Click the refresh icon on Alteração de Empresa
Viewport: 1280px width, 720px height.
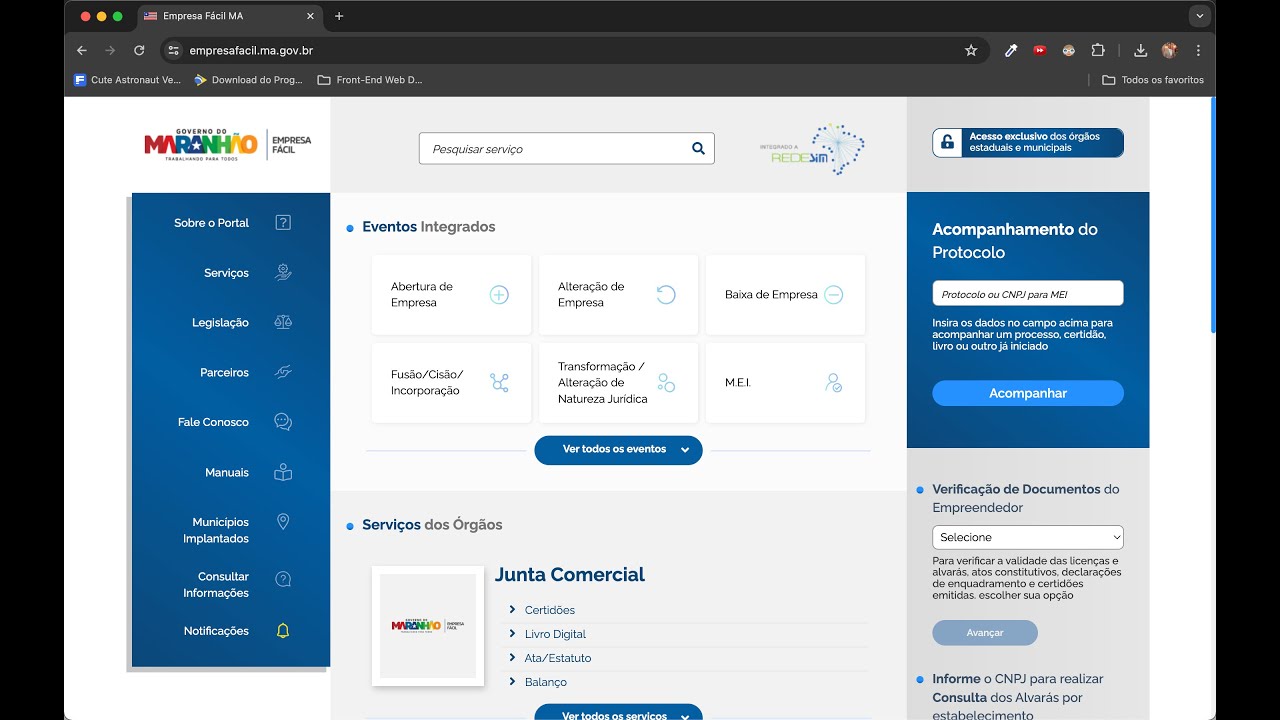[x=666, y=295]
